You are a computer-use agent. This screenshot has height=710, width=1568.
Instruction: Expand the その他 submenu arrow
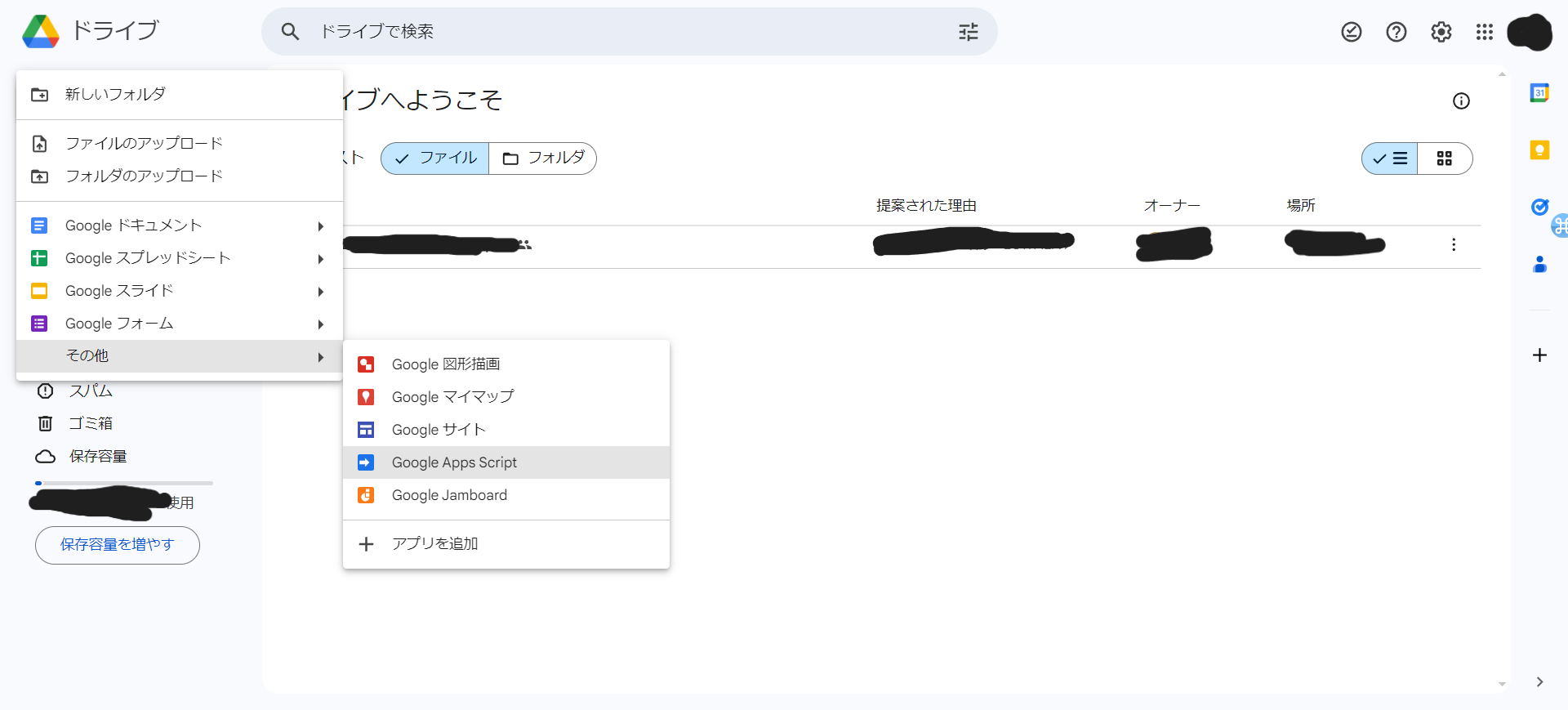[321, 357]
